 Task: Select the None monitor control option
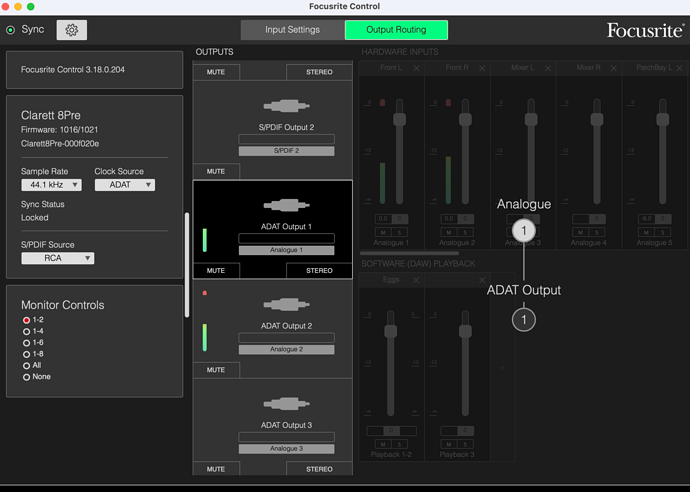tap(26, 377)
